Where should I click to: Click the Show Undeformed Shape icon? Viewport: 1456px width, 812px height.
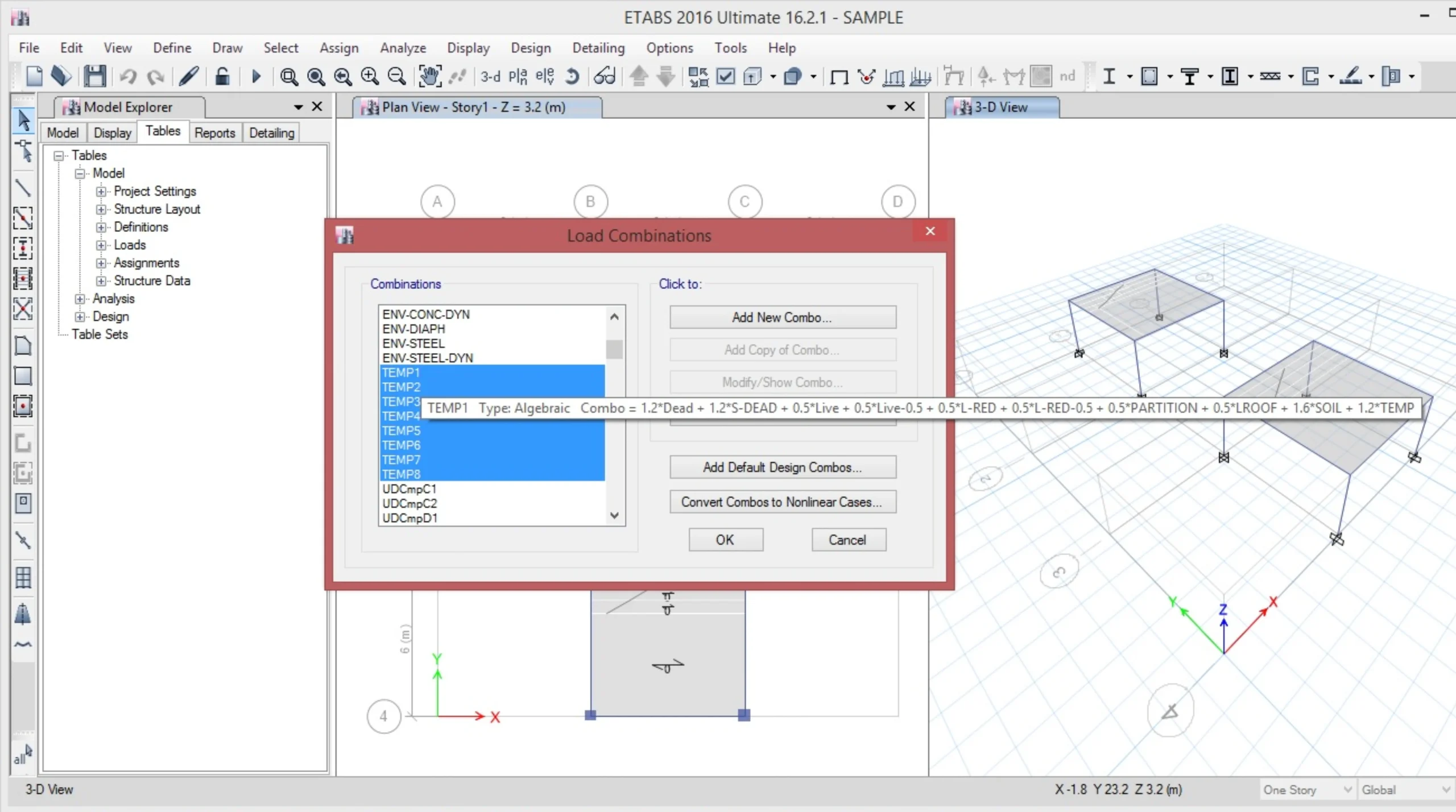click(x=839, y=76)
